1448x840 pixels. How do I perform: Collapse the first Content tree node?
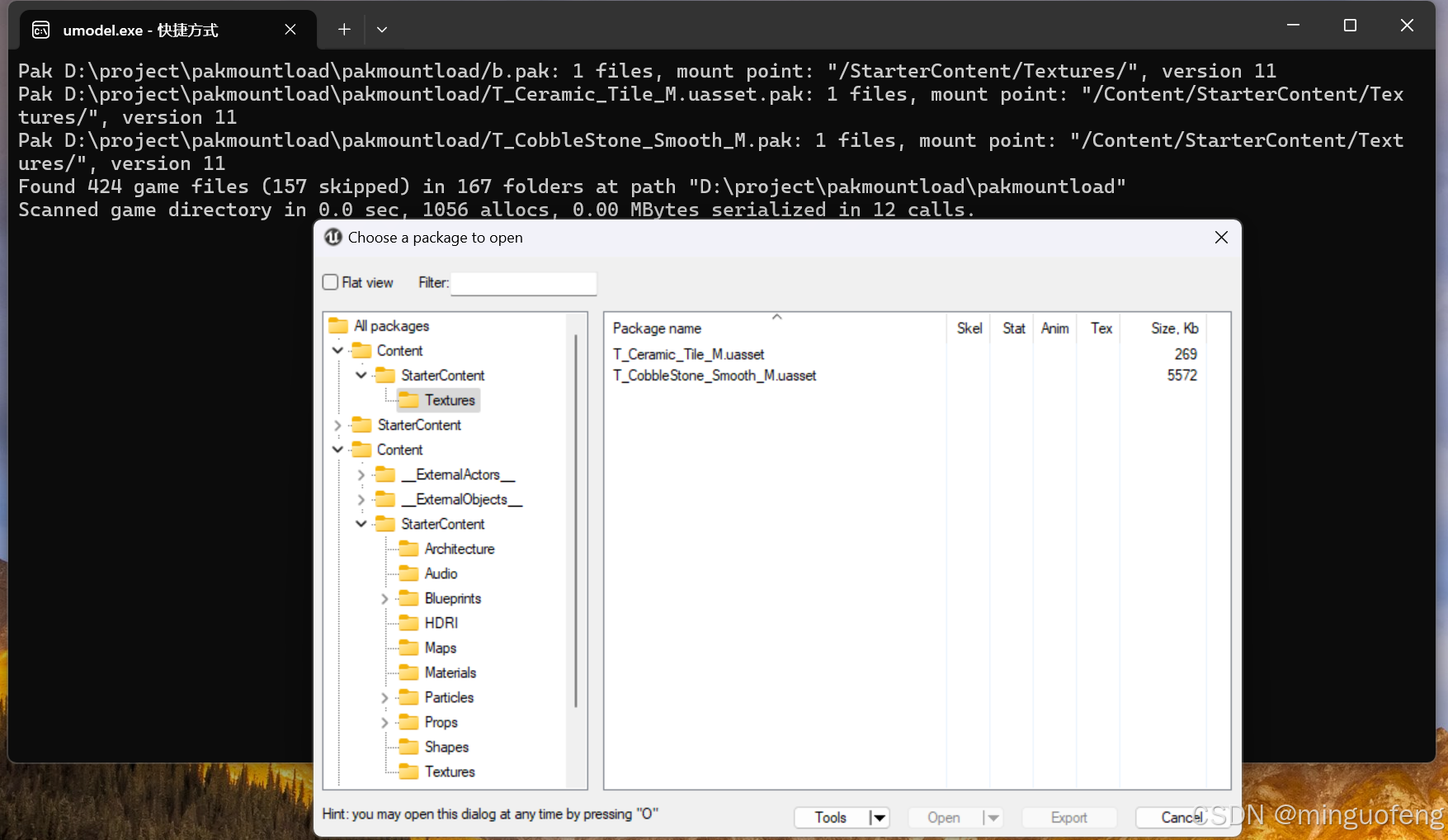(337, 351)
